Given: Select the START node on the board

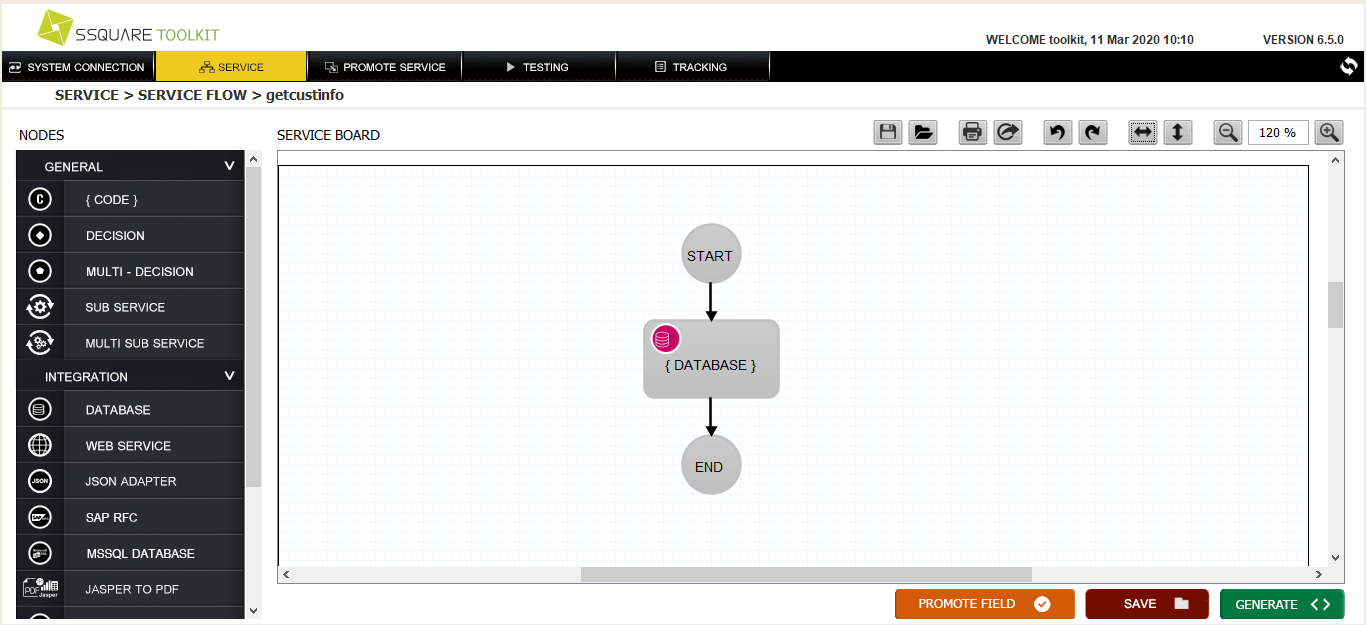Looking at the screenshot, I should point(710,254).
